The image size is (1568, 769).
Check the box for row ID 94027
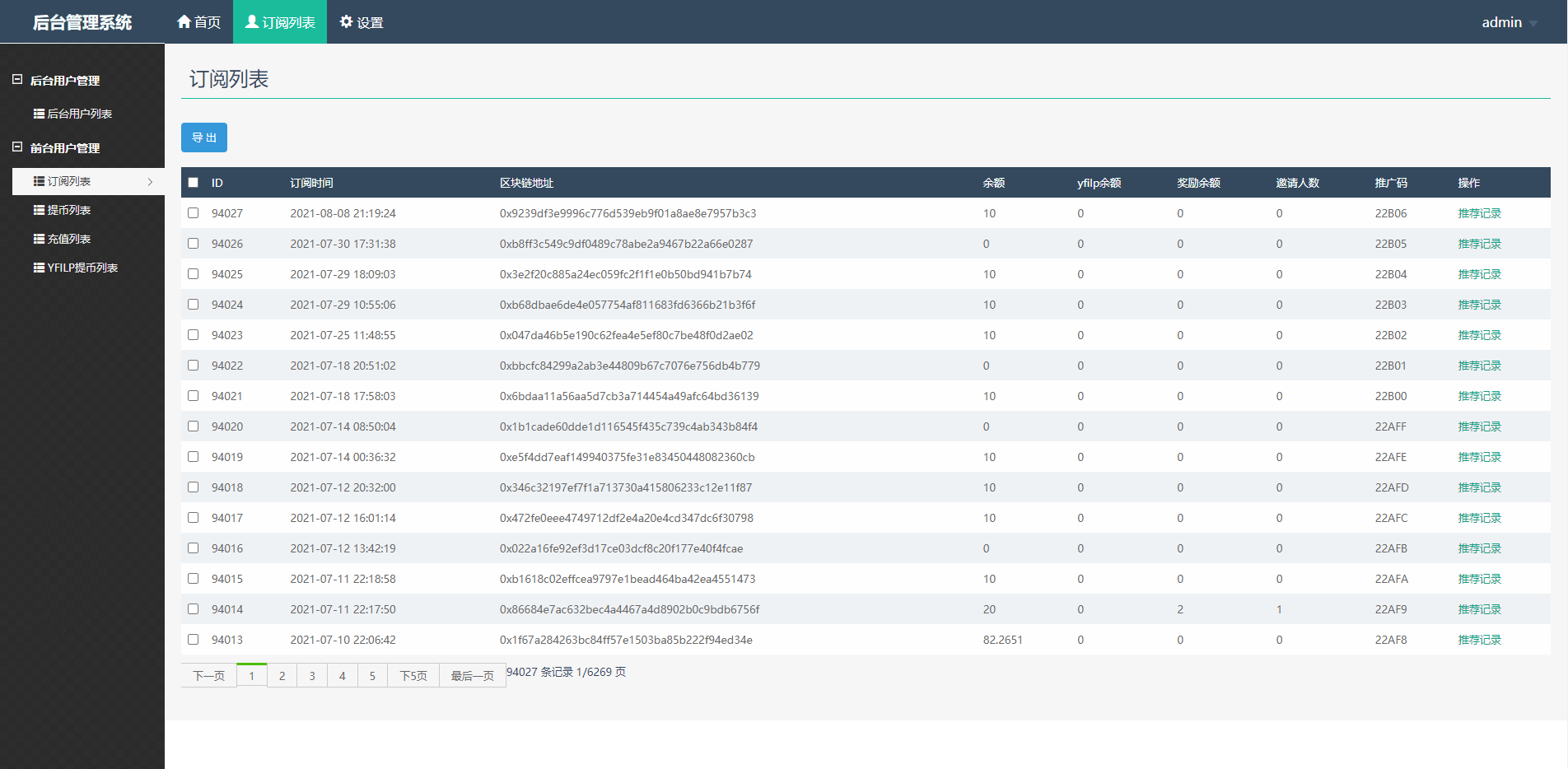(194, 213)
